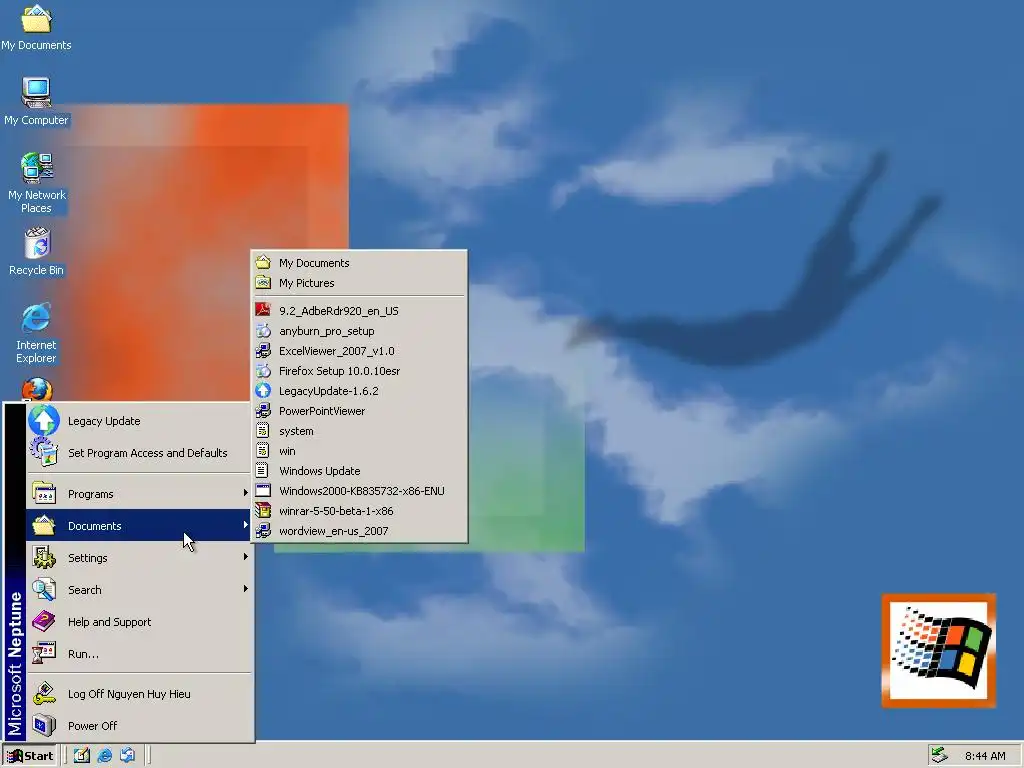Open PowerPointViewer recent document
Screen dimensions: 1024x768
coord(359,411)
